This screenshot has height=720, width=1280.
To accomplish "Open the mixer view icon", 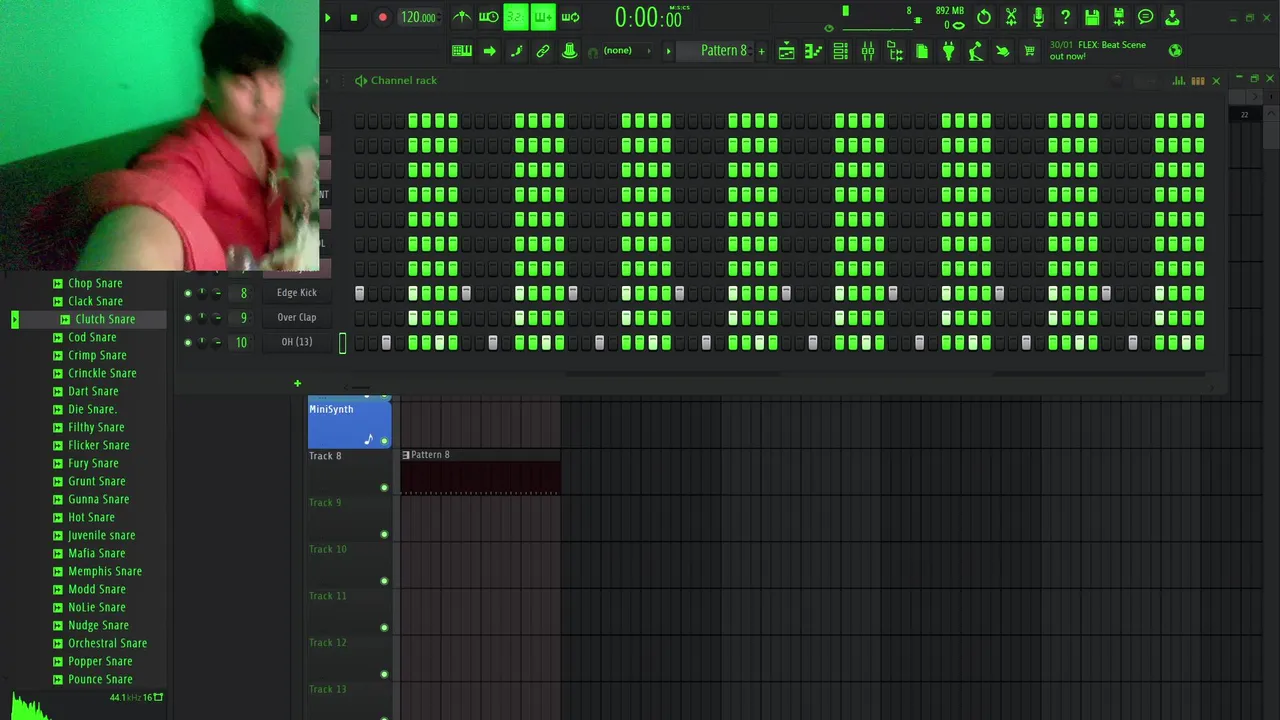I will coord(868,51).
